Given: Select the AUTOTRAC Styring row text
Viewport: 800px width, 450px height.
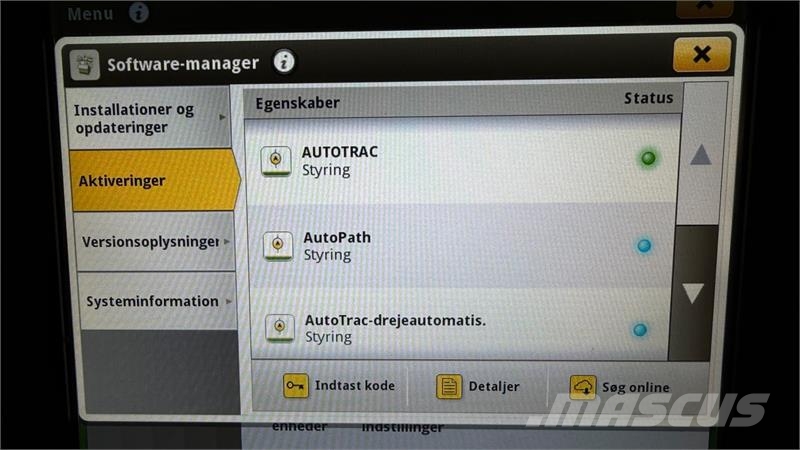Looking at the screenshot, I should click(340, 161).
